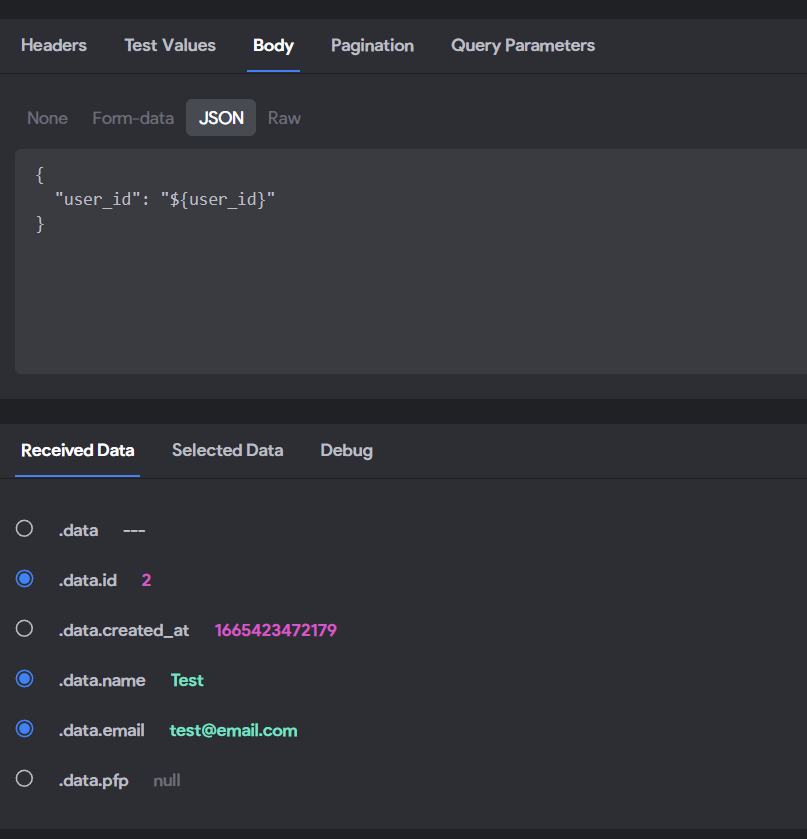
Task: Click the "user_id" line in the JSON body
Action: (x=165, y=200)
